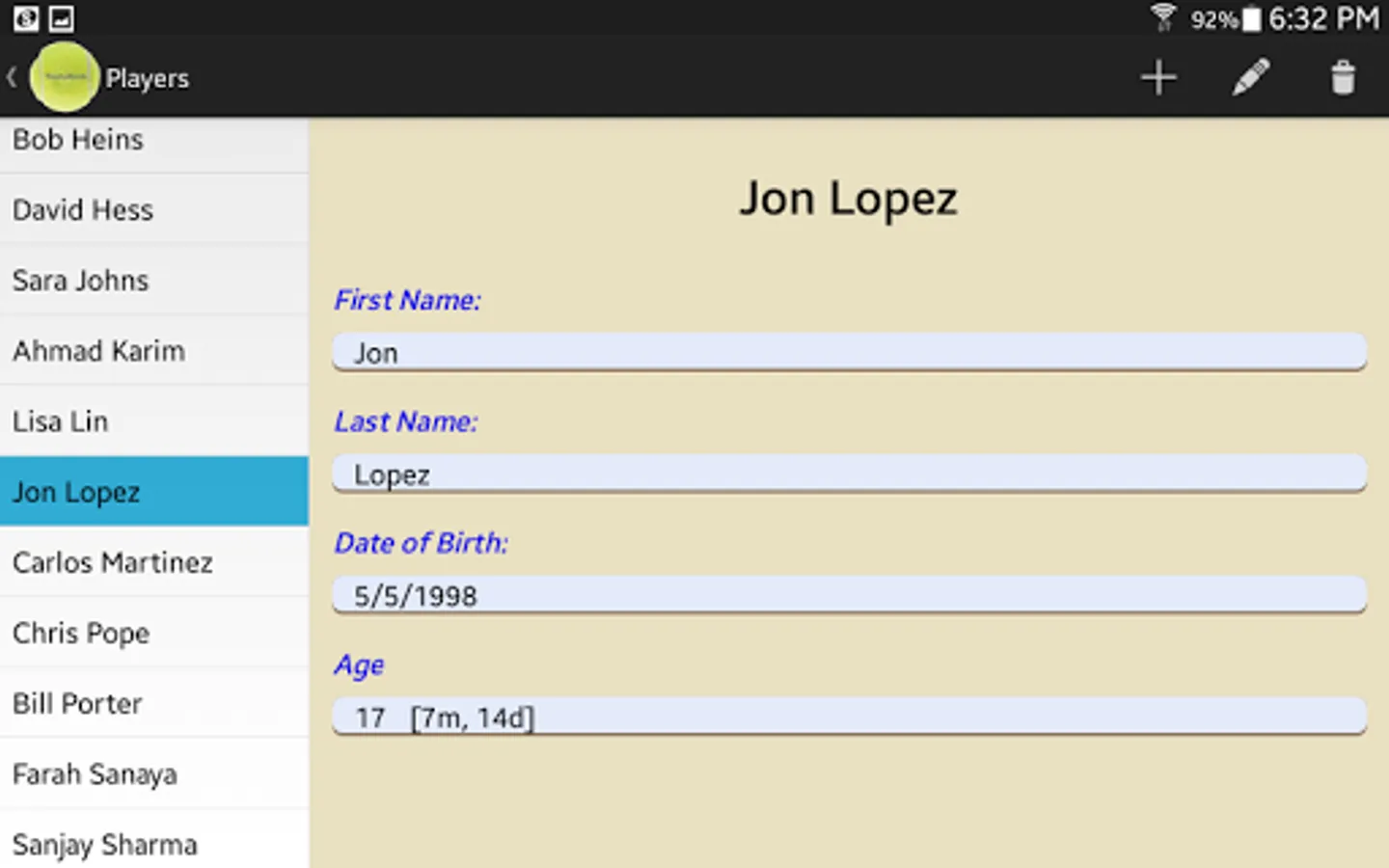Select Bob Heins in player list
This screenshot has height=868, width=1389.
[154, 141]
